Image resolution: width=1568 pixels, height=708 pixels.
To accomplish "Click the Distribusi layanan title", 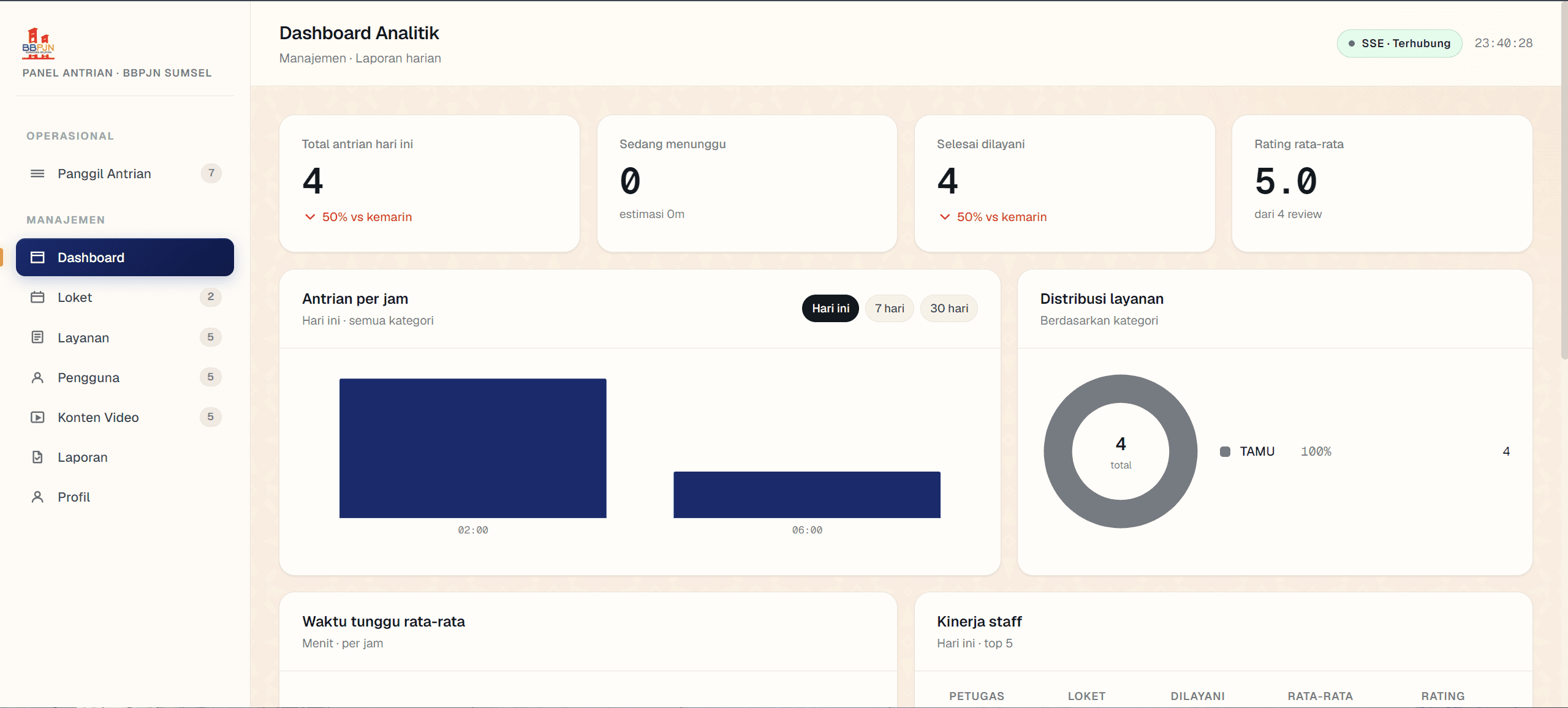I will tap(1102, 298).
